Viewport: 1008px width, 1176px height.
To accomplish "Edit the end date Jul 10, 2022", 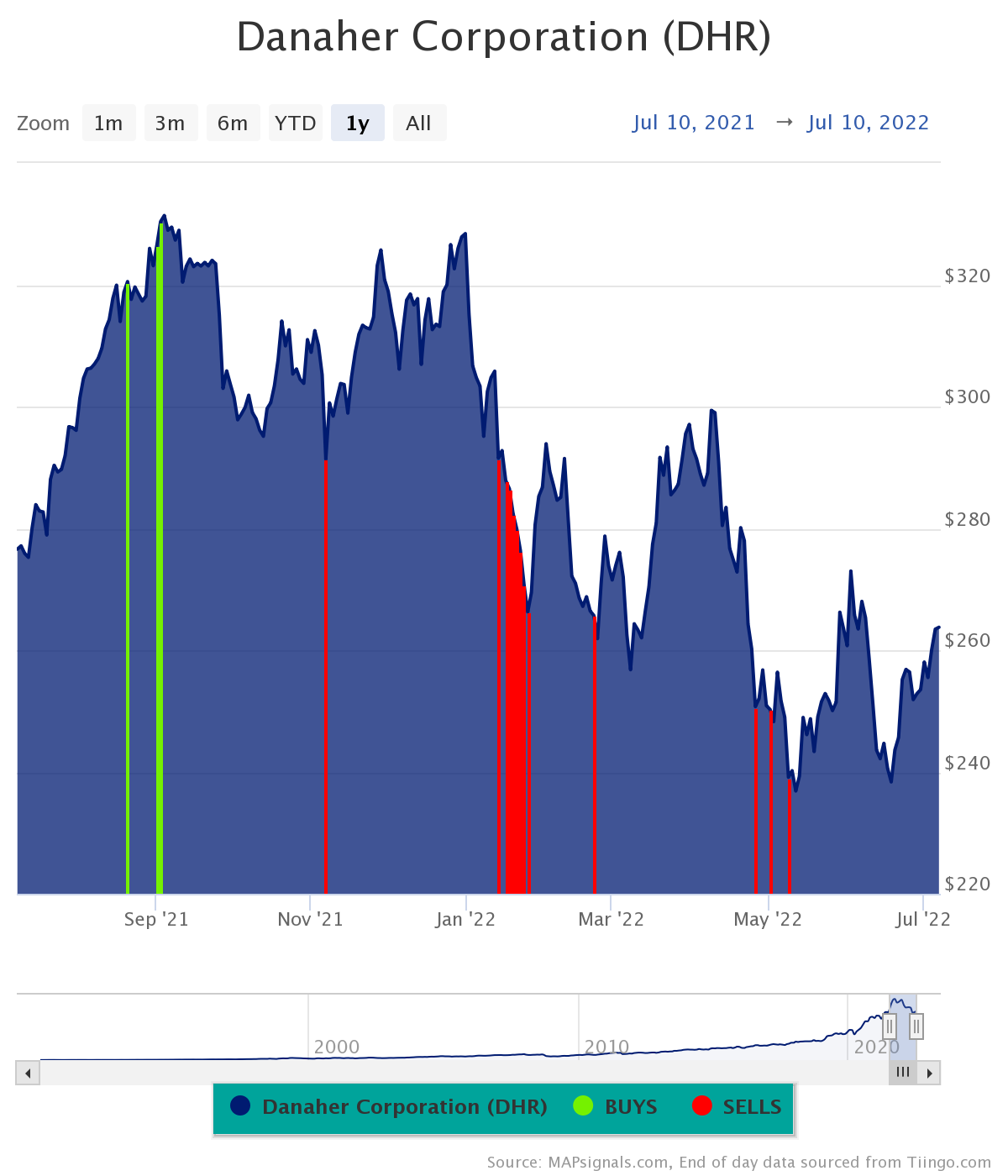I will tap(869, 123).
